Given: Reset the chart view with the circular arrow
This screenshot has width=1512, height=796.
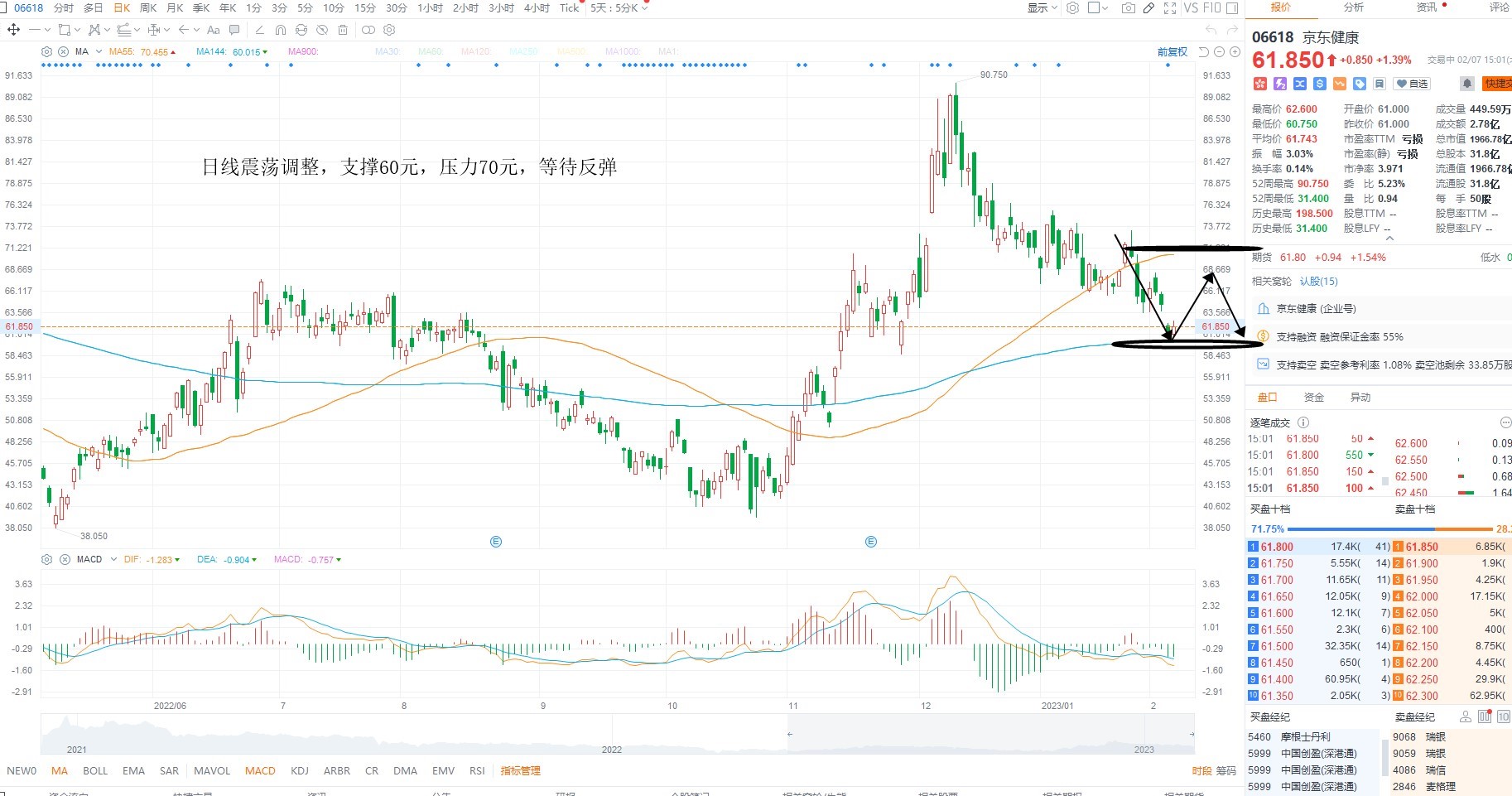Looking at the screenshot, I should tap(1205, 52).
